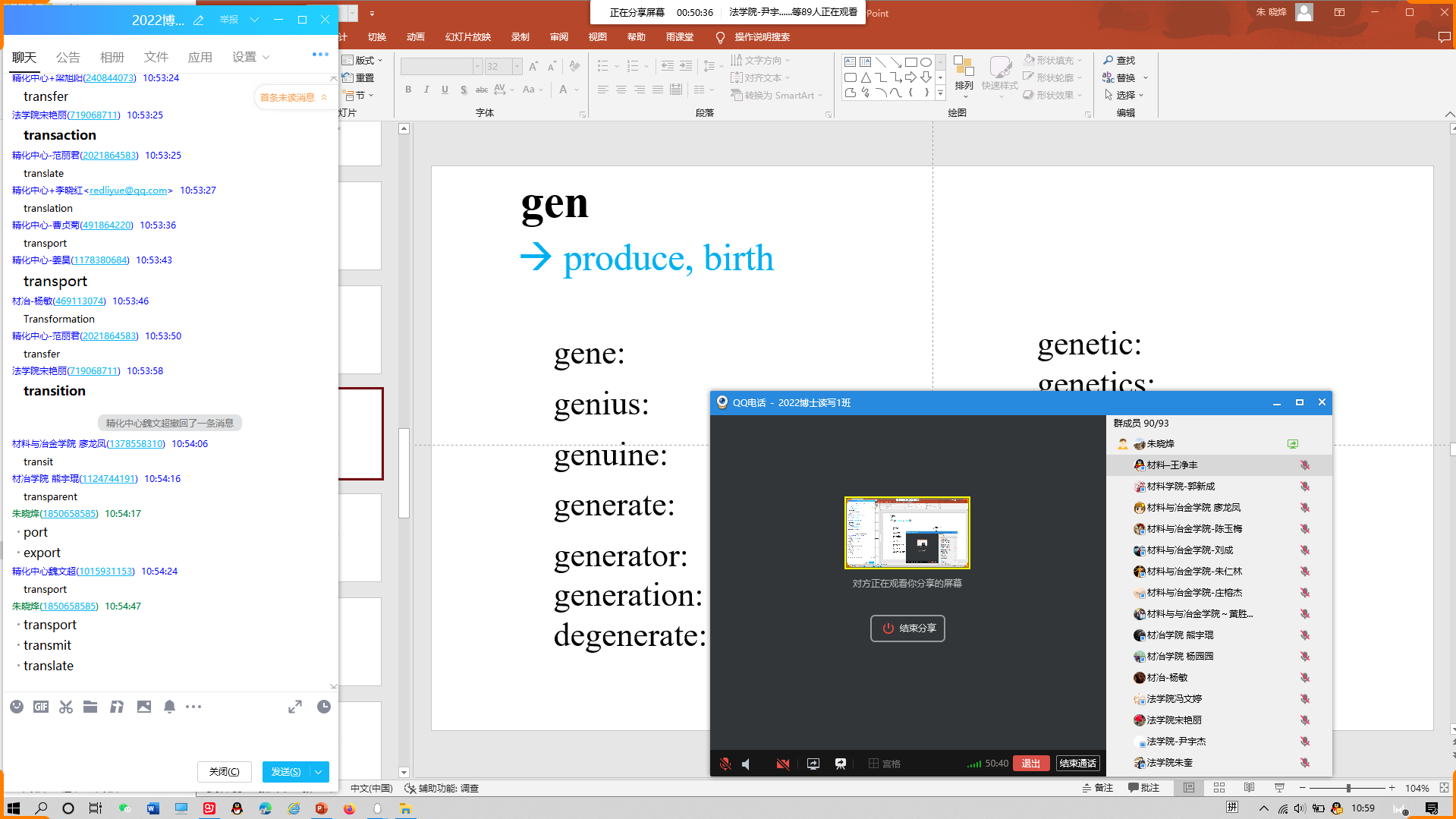Start slideshow from status bar icon

click(1279, 788)
